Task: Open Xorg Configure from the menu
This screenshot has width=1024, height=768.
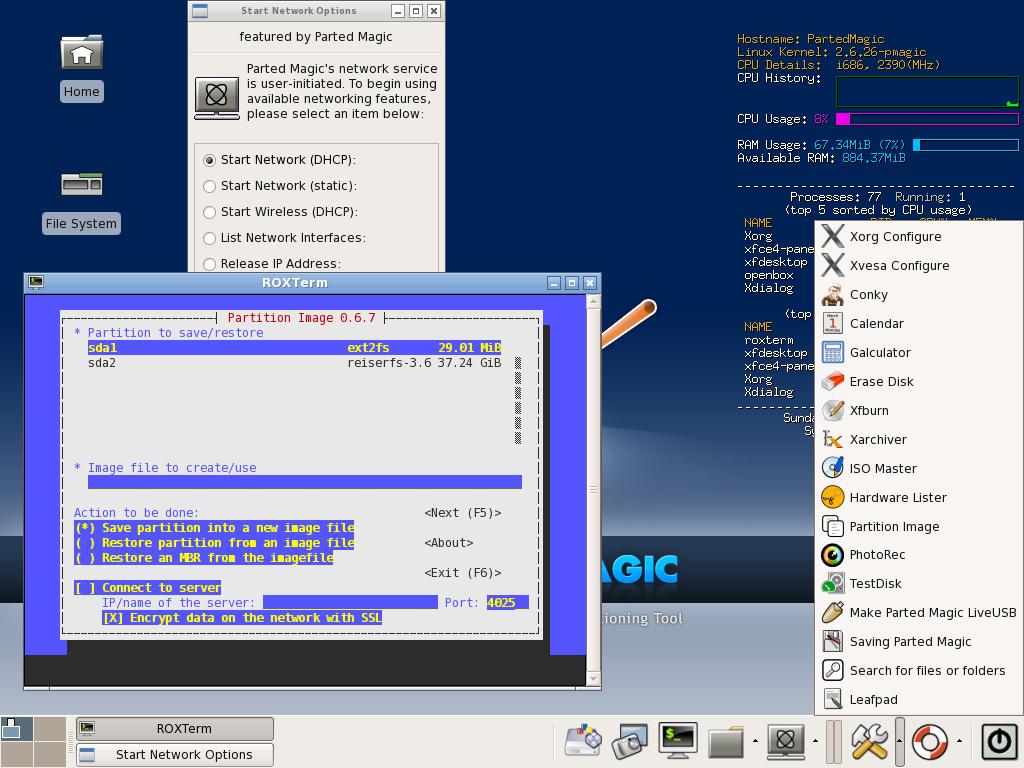Action: tap(918, 236)
